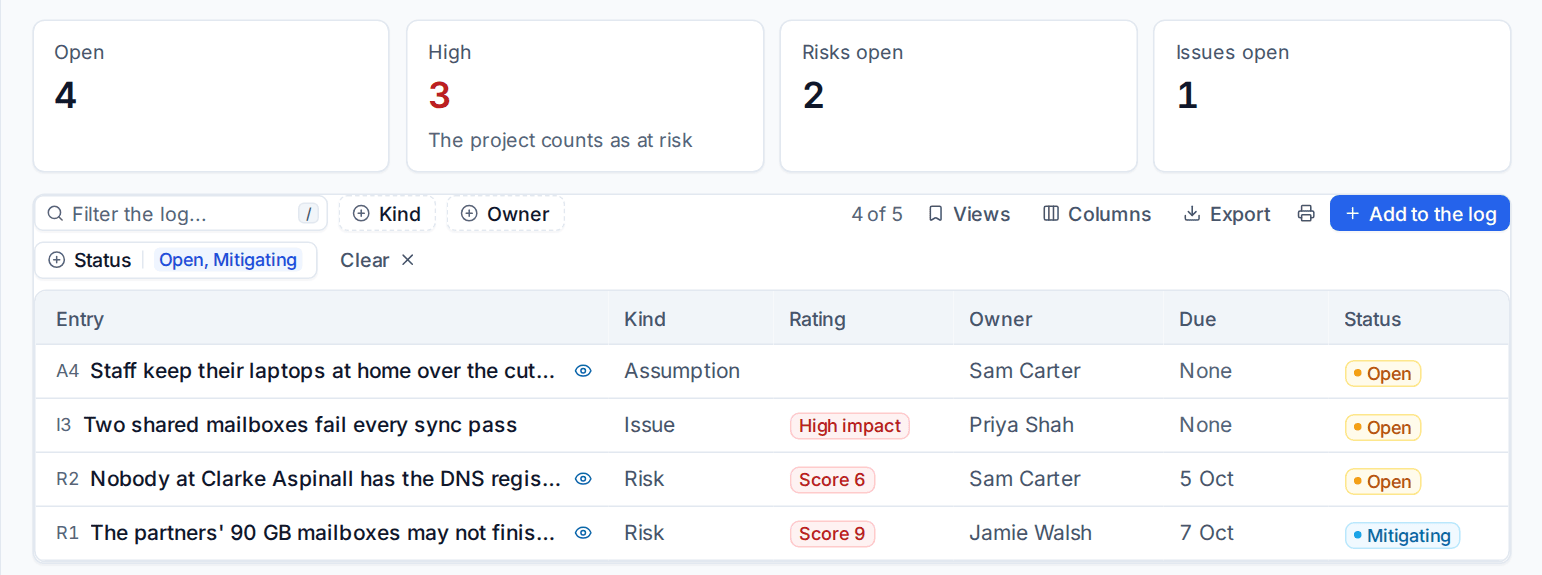Click owner Priya Shah in row I3
This screenshot has width=1542, height=575.
(1021, 425)
